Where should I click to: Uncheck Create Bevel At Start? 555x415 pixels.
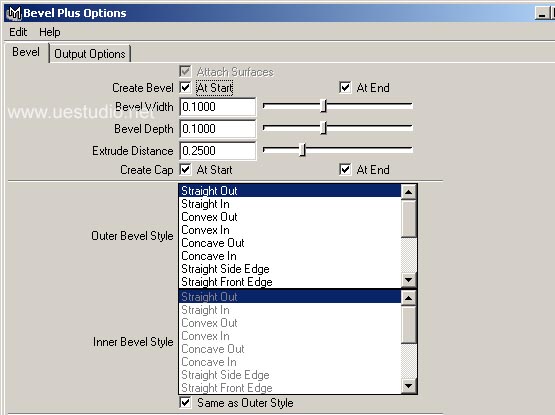tap(185, 87)
